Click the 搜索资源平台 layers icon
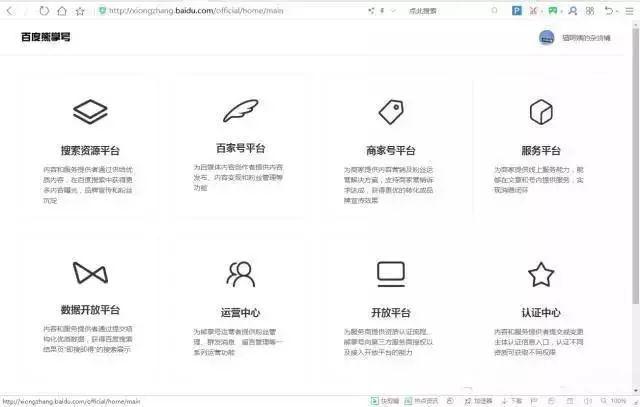 [90, 111]
